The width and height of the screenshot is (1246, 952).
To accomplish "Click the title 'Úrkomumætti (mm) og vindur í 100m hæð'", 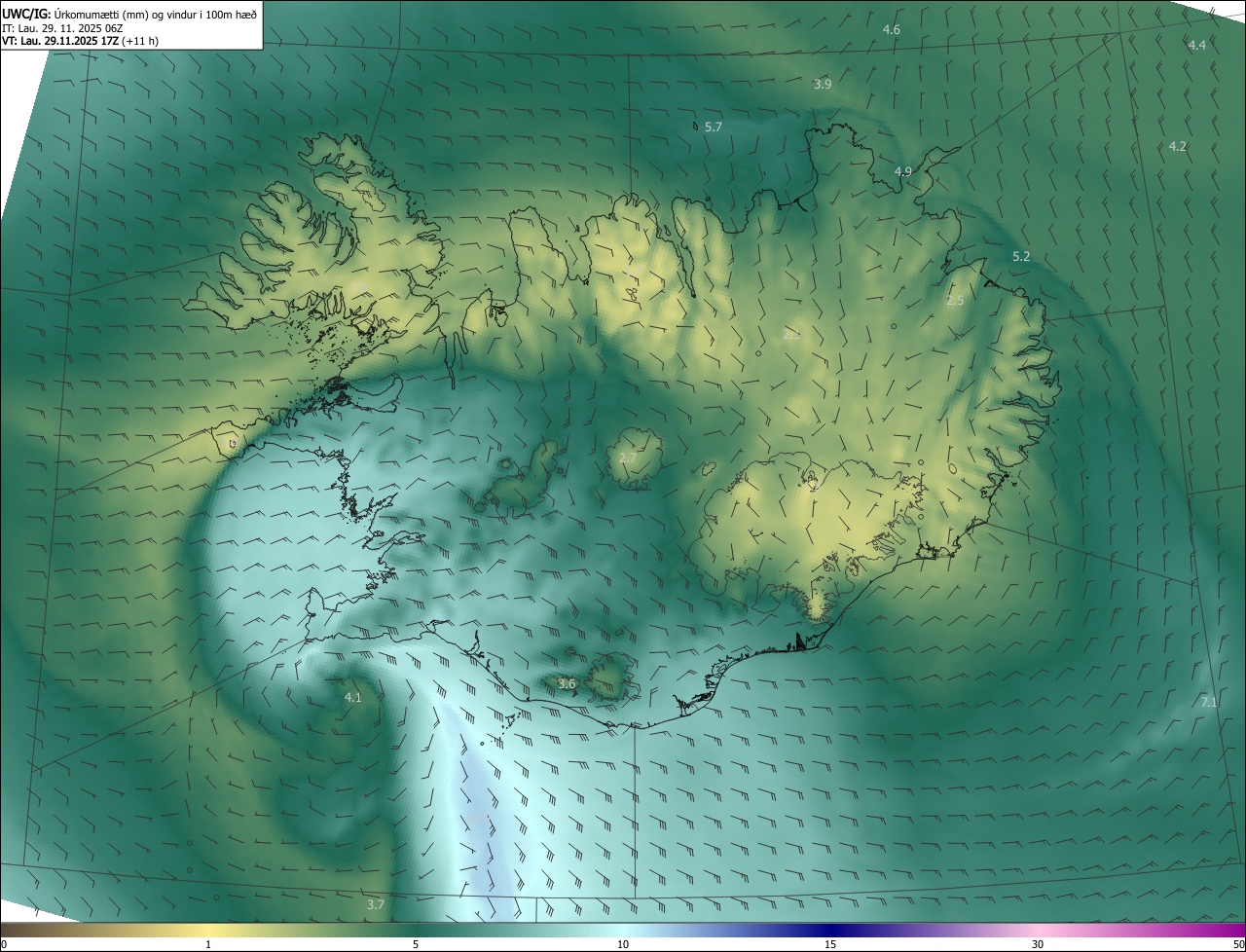I will pyautogui.click(x=155, y=13).
